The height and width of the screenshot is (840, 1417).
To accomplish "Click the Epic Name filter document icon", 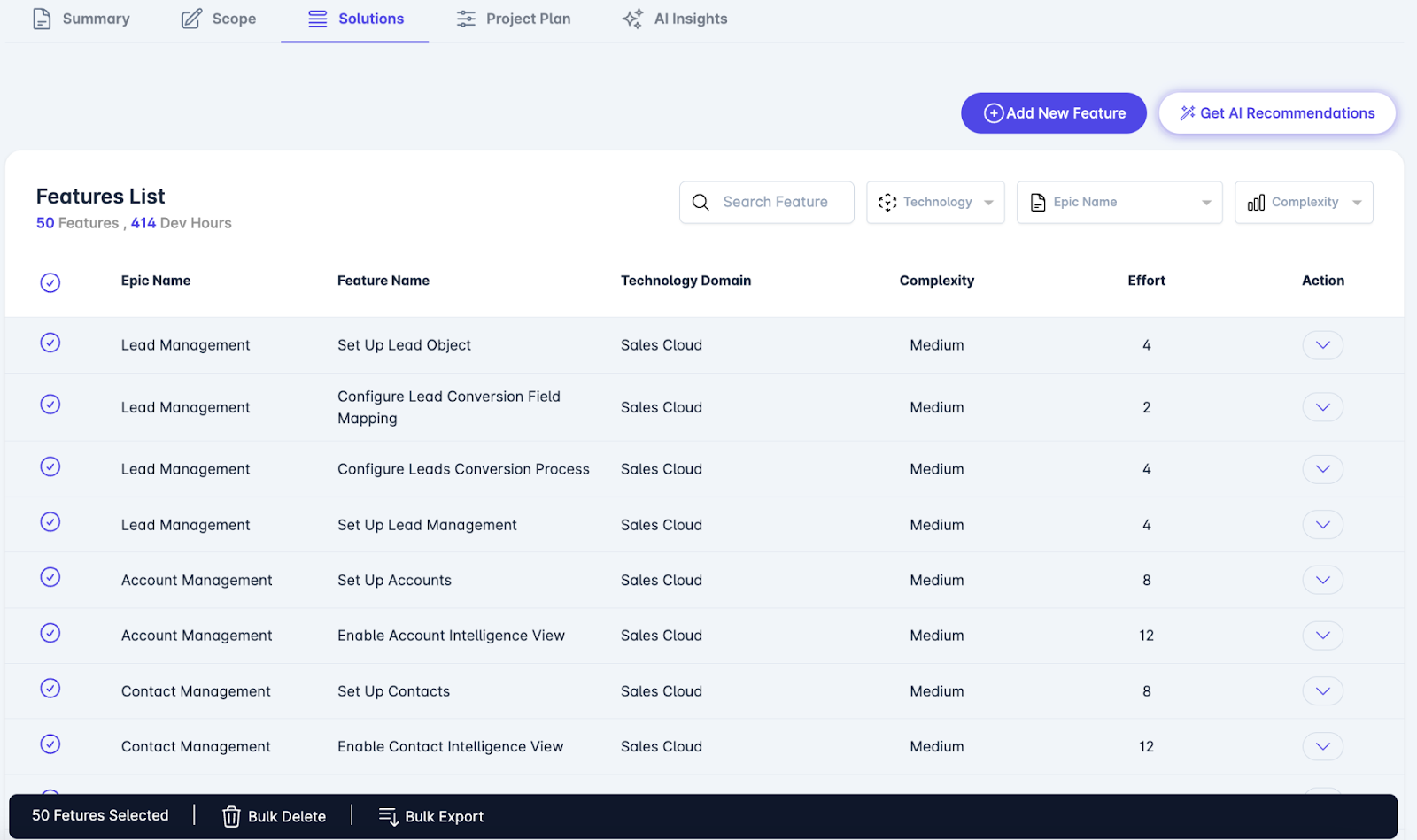I will (1038, 203).
